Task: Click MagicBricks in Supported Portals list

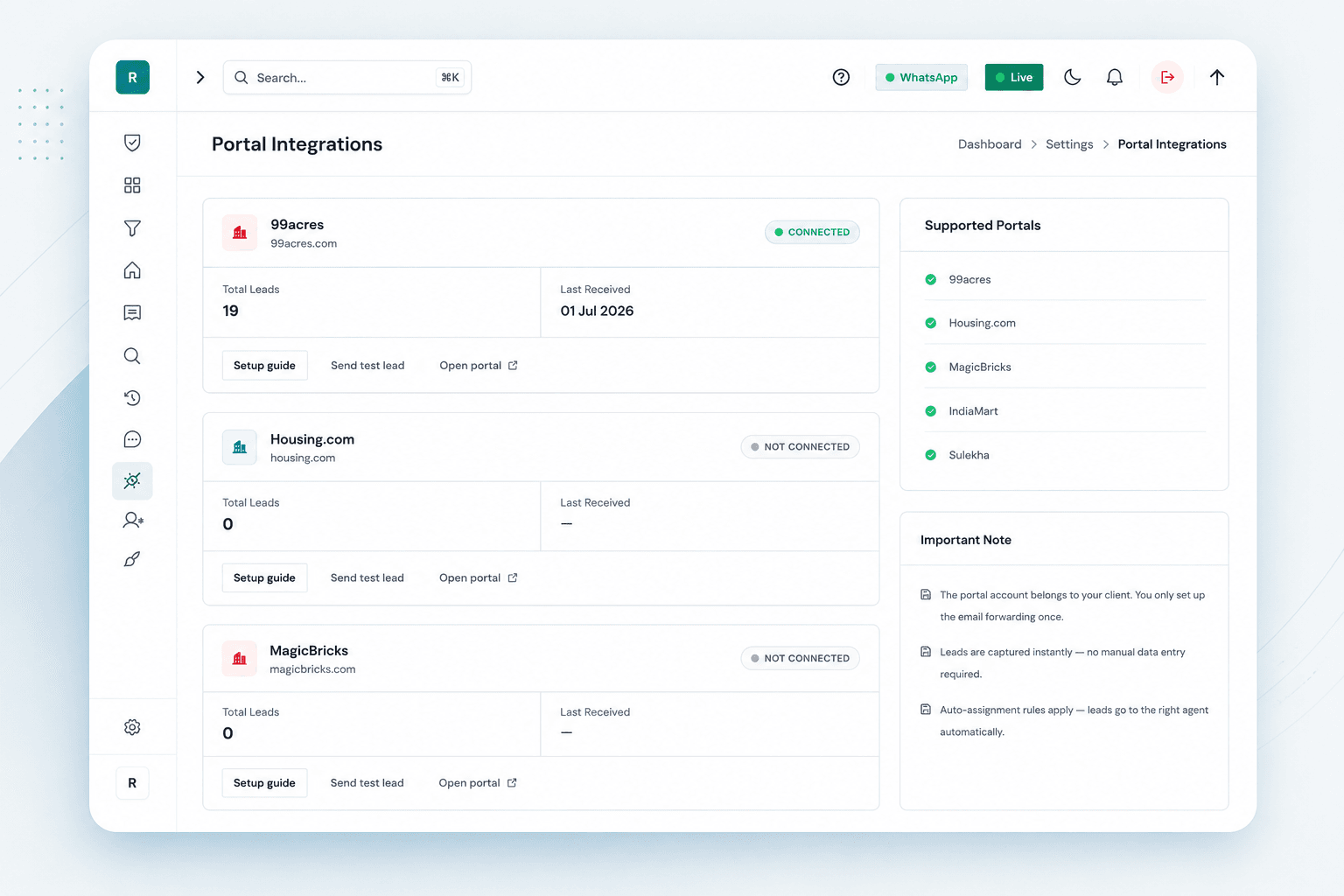Action: [980, 367]
